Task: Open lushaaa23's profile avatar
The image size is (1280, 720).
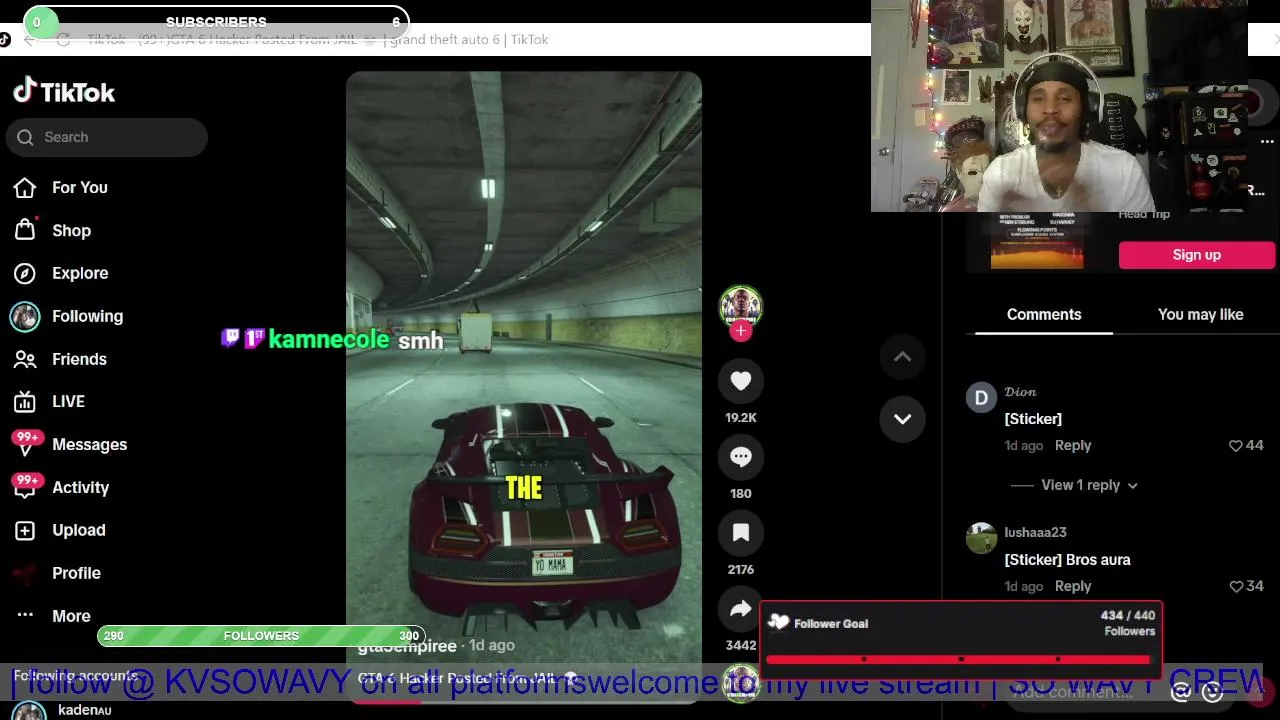Action: click(981, 538)
